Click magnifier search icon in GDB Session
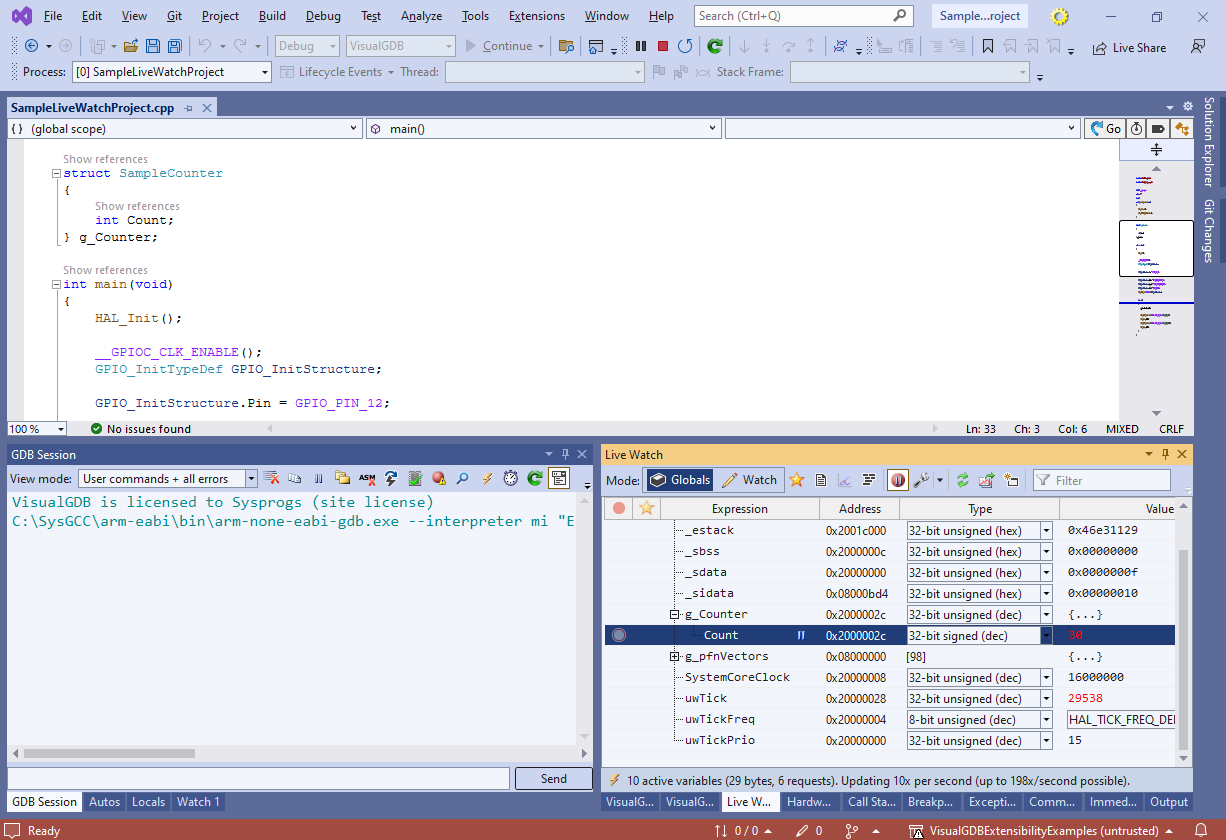This screenshot has height=840, width=1226. [x=463, y=479]
